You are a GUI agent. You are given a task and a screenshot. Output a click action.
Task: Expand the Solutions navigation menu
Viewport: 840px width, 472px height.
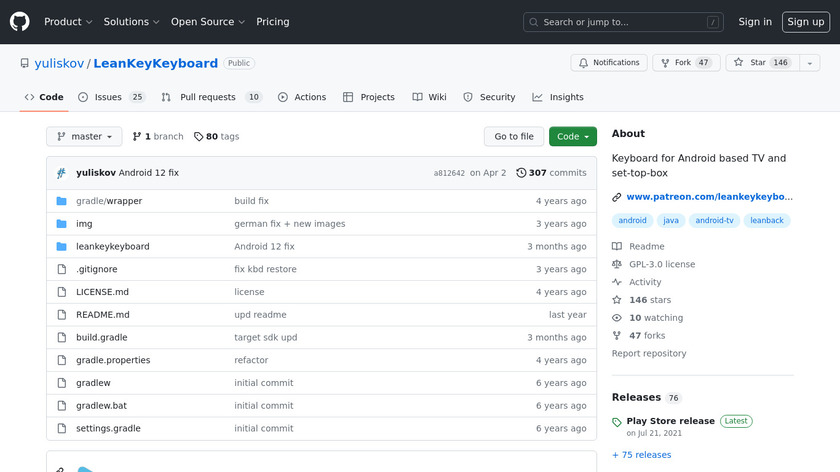point(131,22)
